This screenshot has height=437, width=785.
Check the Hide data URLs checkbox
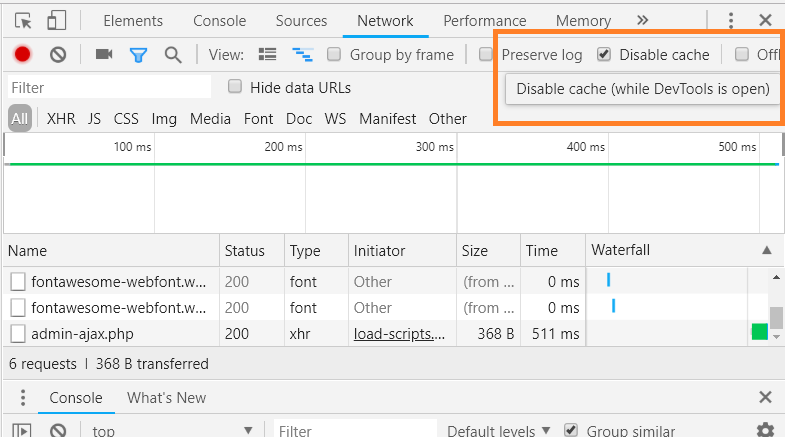[235, 87]
